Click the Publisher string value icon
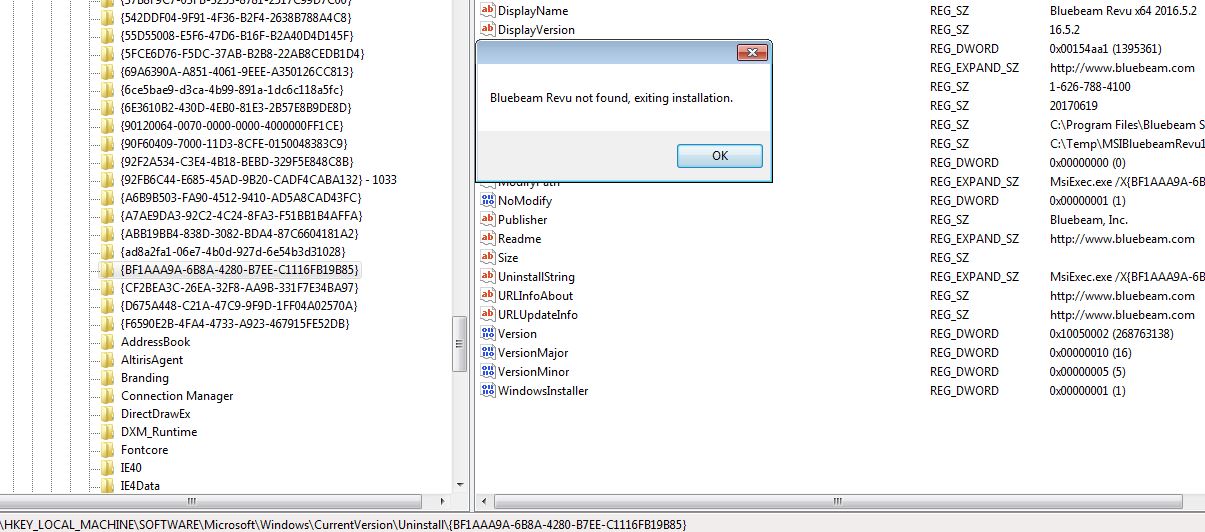1205x532 pixels. [488, 219]
